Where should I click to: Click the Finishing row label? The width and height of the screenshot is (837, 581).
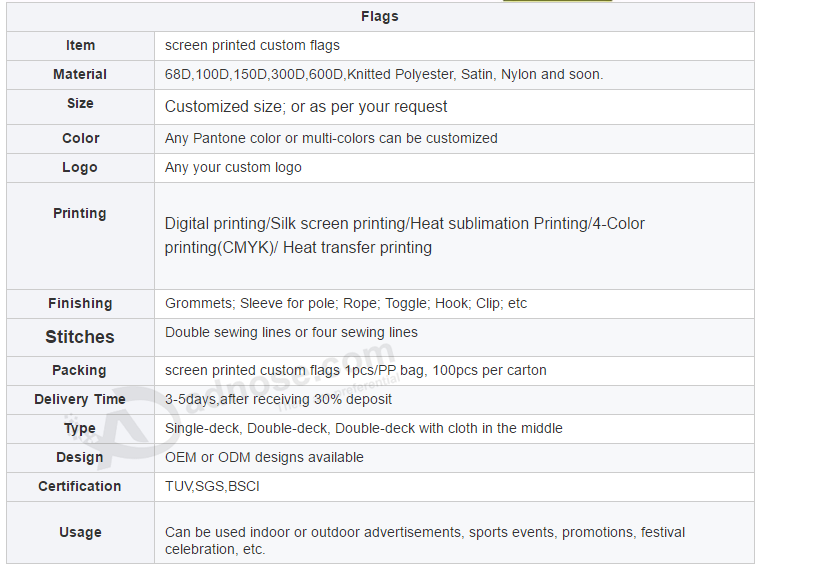pos(80,303)
